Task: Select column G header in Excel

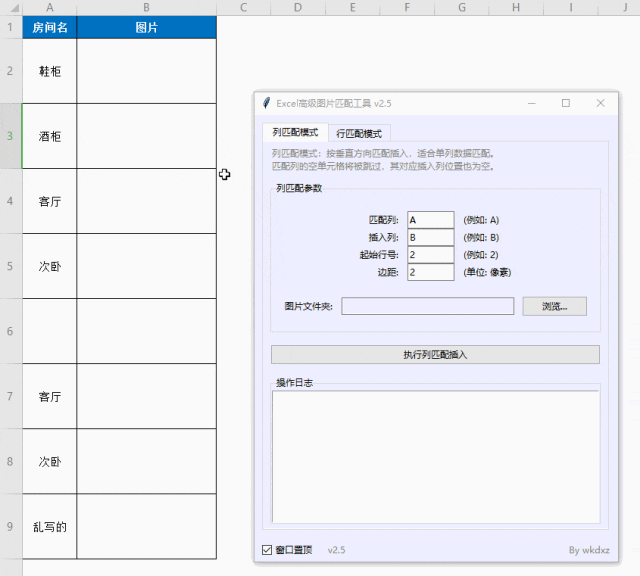Action: pyautogui.click(x=462, y=8)
